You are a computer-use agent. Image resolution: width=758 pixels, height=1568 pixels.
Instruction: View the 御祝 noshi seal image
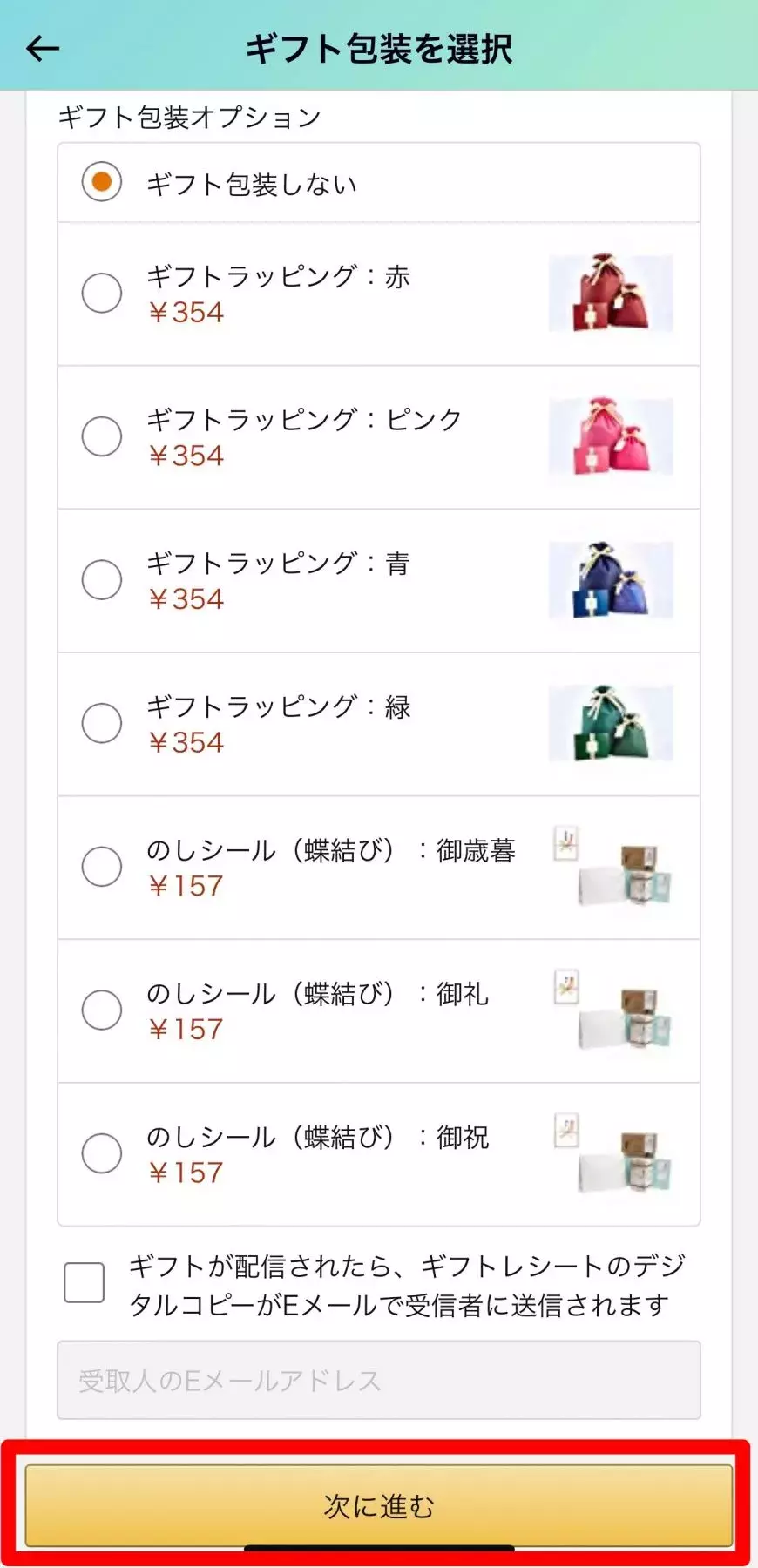(x=612, y=1153)
